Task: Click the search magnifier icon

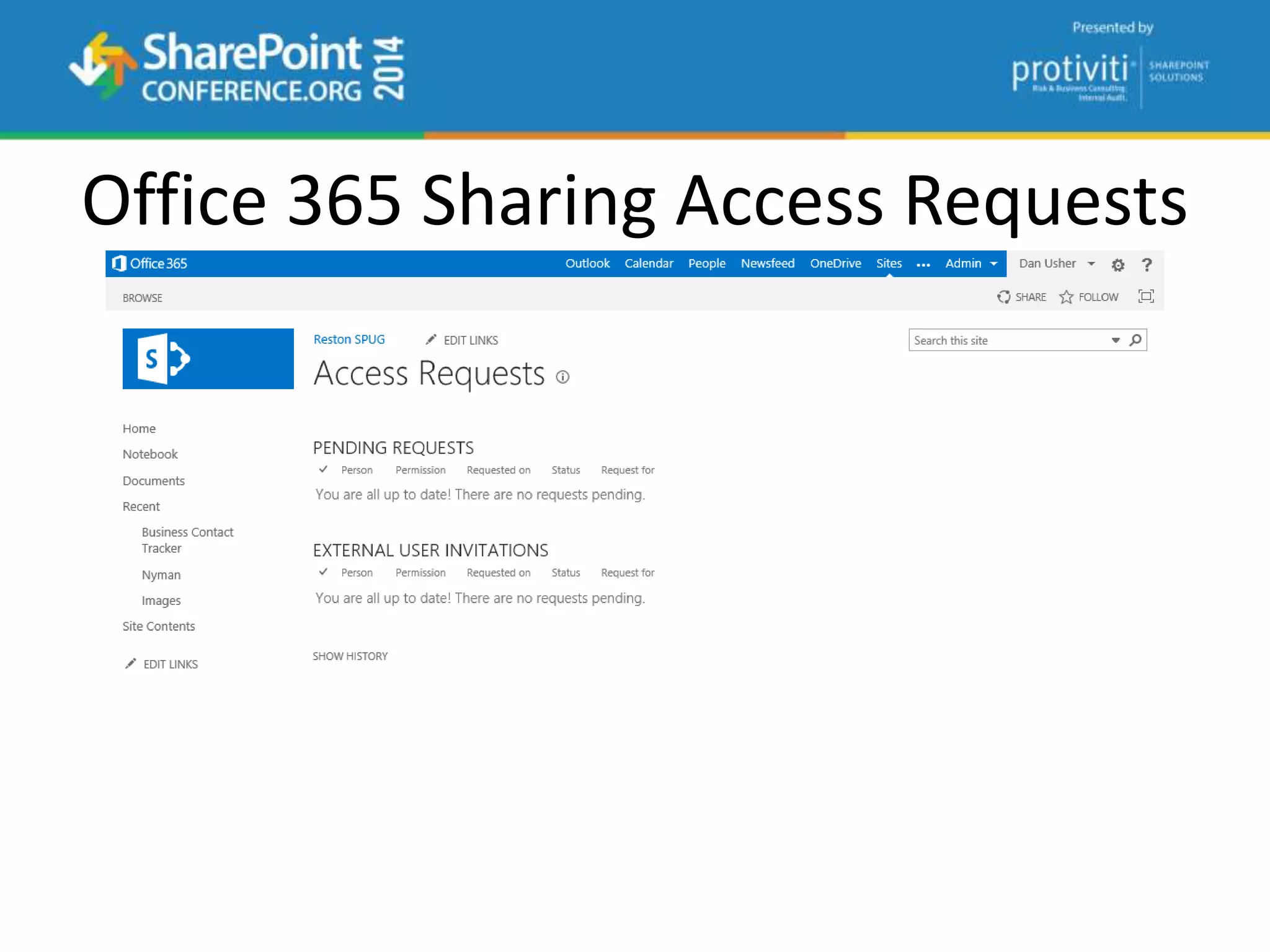Action: pos(1135,340)
